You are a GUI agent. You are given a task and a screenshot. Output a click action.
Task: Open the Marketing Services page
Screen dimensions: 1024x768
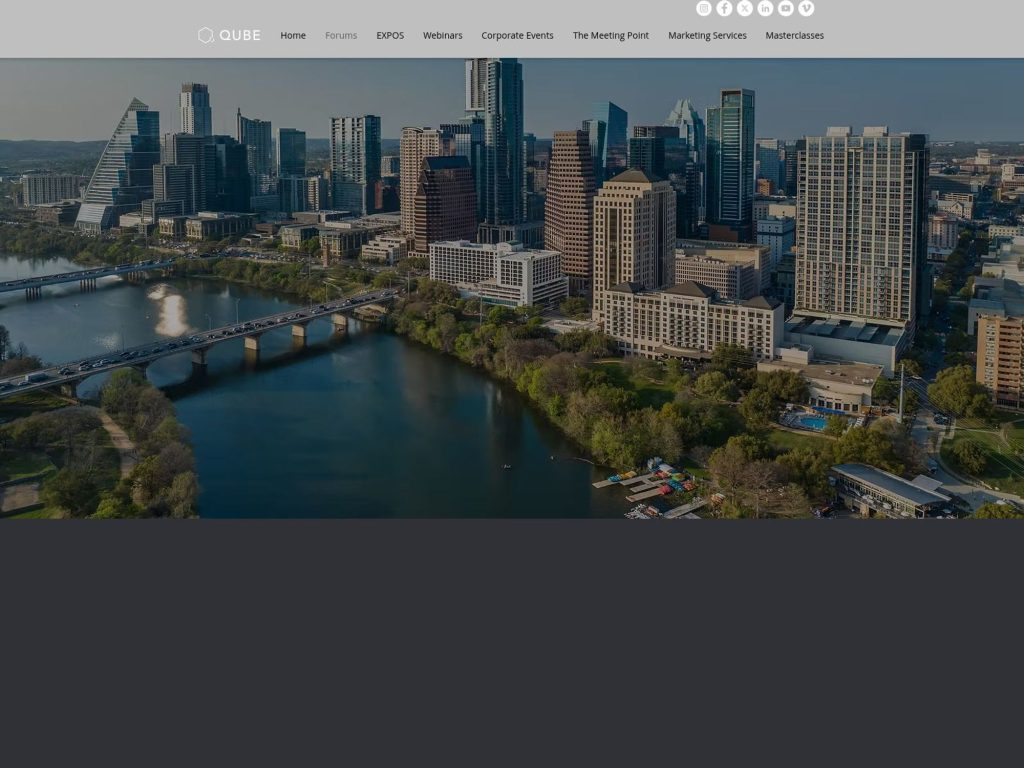[707, 35]
